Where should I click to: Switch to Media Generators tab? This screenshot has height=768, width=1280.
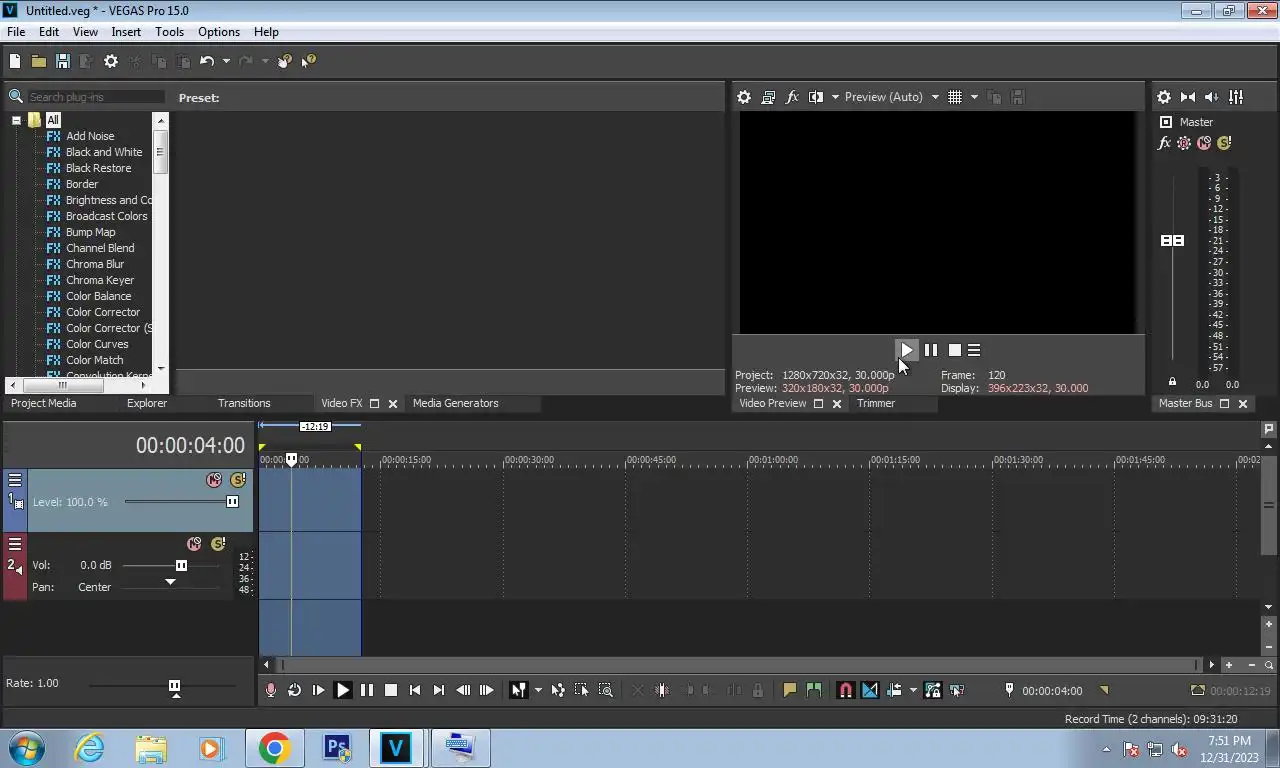pos(455,403)
